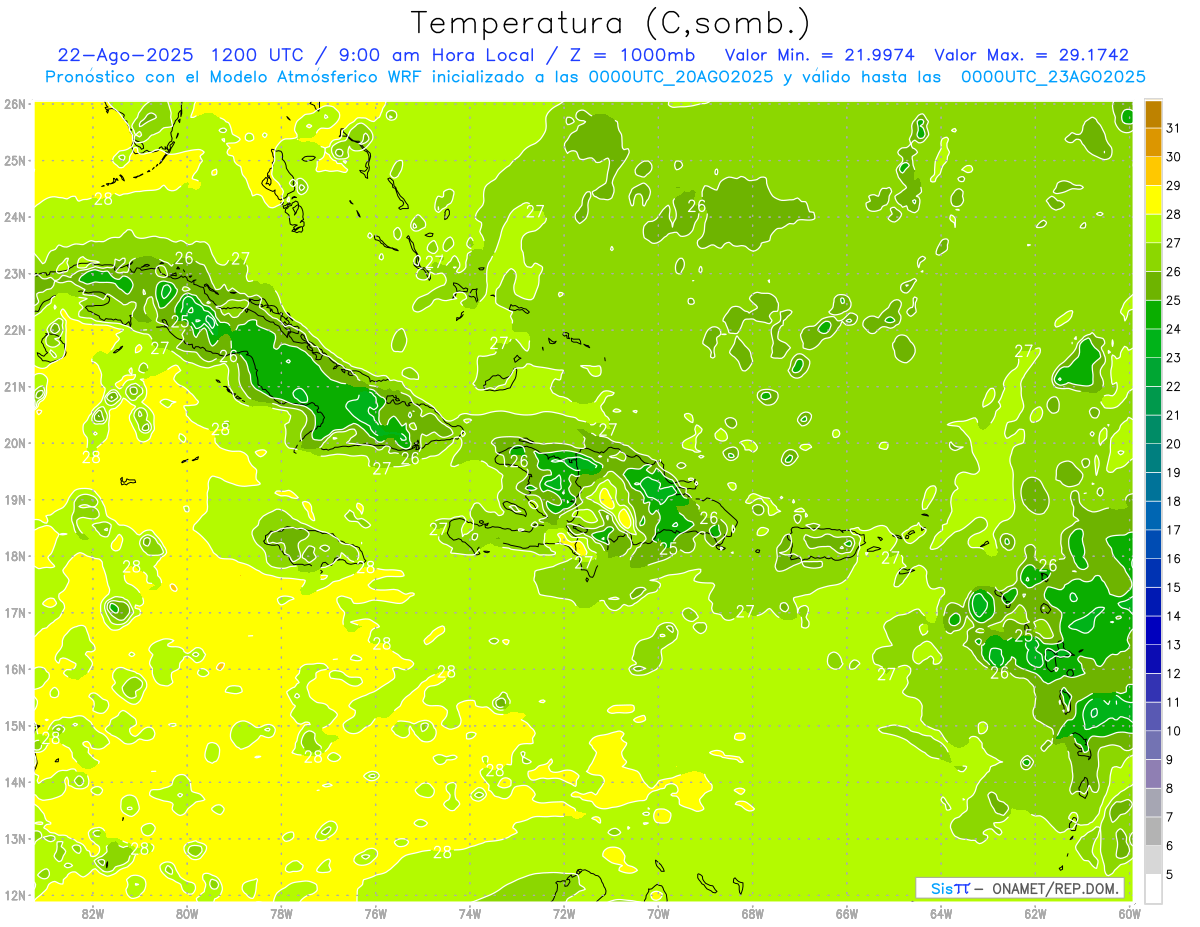Click the color scale value 31
Image resolution: width=1200 pixels, height=927 pixels.
click(x=1174, y=128)
